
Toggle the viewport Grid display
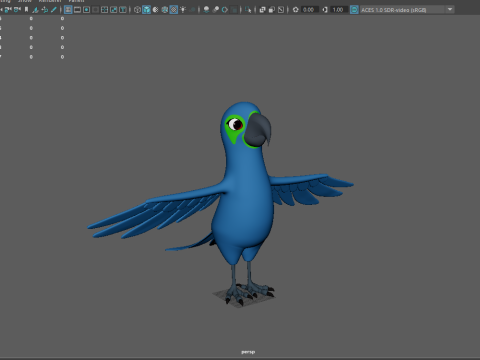point(68,10)
